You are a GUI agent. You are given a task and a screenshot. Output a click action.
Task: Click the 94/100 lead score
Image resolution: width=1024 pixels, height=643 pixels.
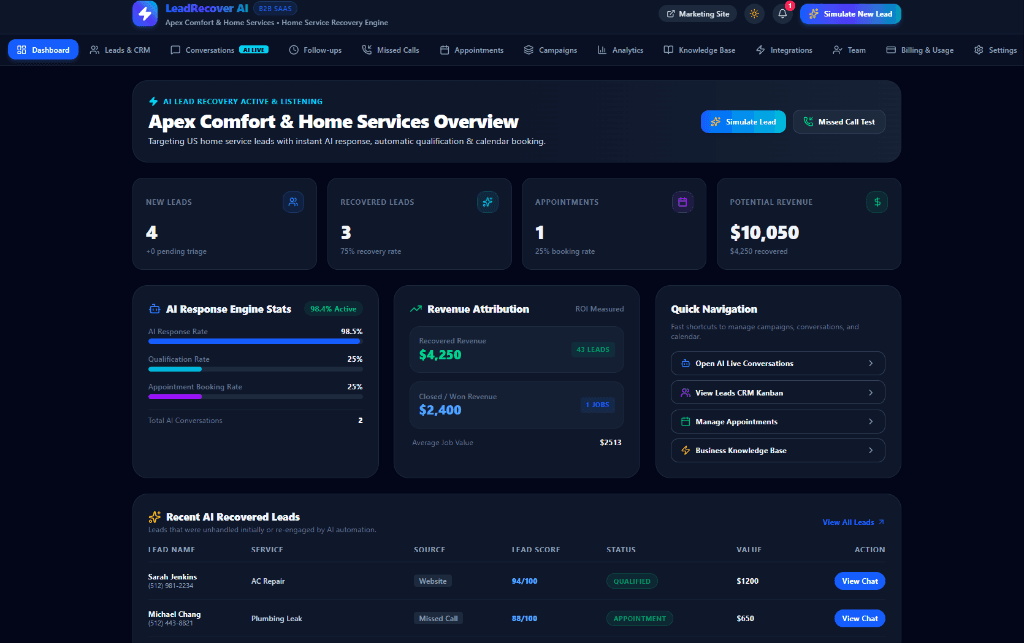[x=524, y=581]
